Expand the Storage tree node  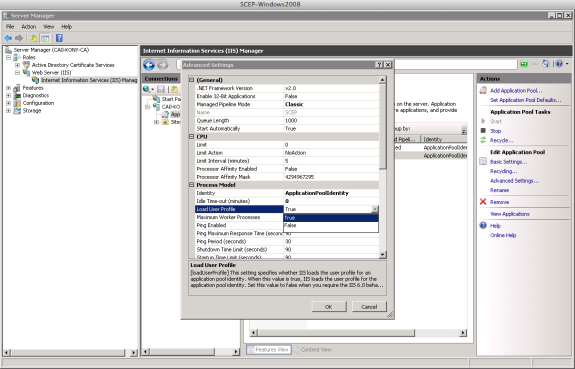pyautogui.click(x=8, y=110)
